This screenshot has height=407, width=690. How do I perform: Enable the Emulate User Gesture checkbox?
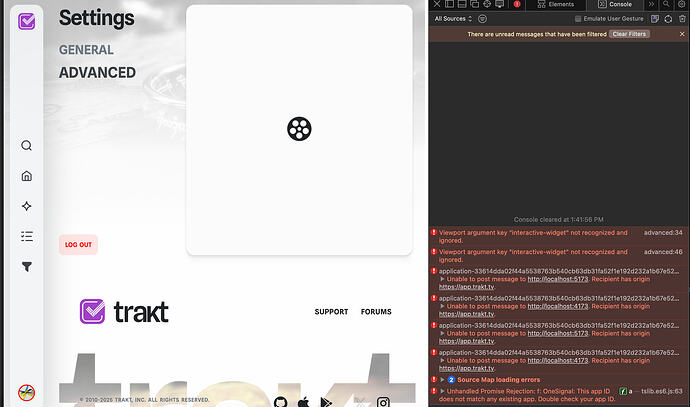pos(578,18)
